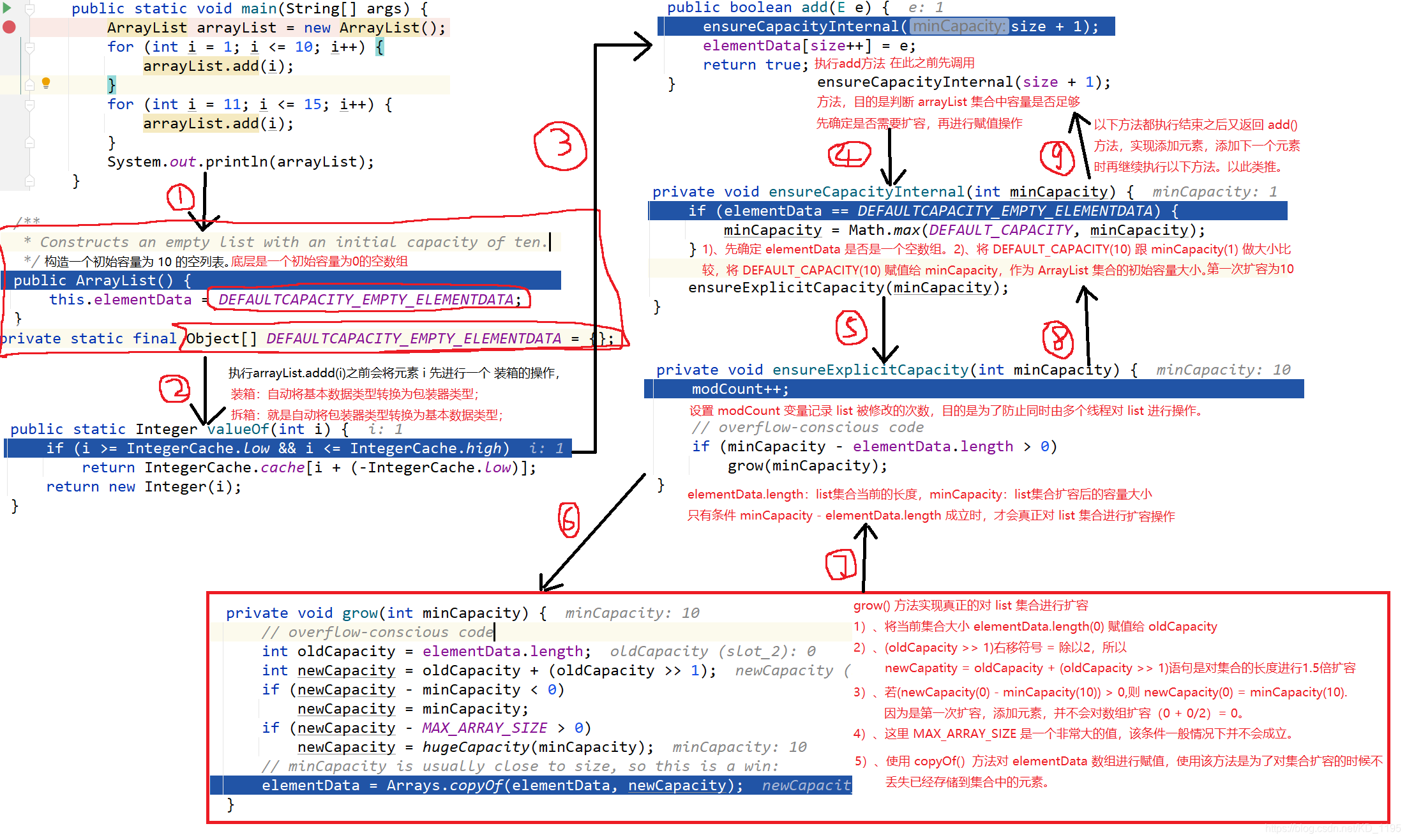Select the highlighted modCount++ line
Viewport: 1407px width, 840px height.
(741, 389)
